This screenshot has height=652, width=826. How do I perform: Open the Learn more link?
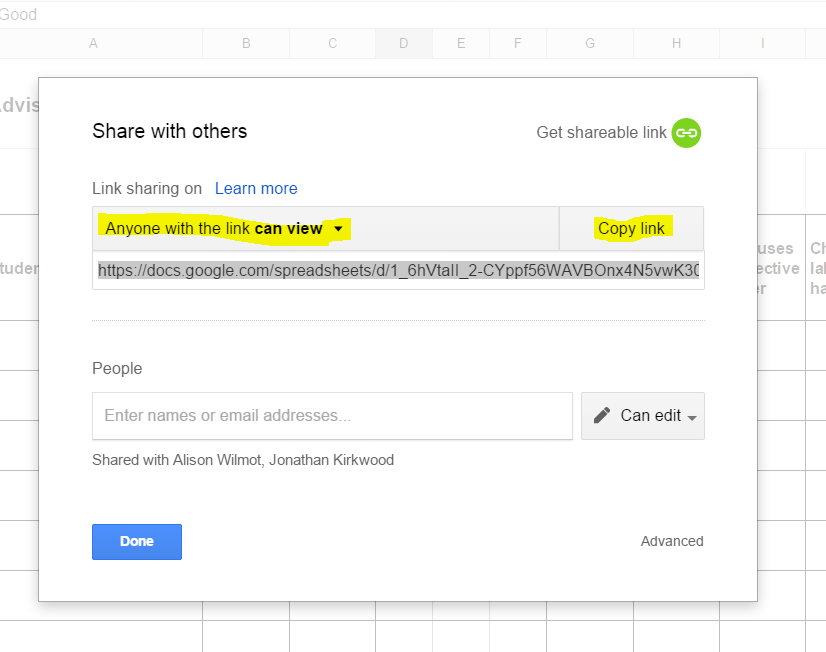point(256,188)
